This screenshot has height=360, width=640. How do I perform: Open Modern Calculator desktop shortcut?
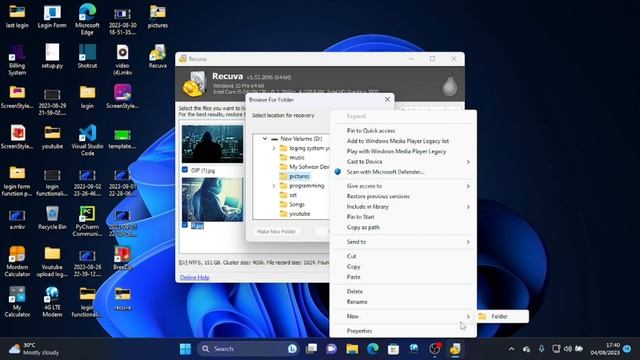click(17, 262)
